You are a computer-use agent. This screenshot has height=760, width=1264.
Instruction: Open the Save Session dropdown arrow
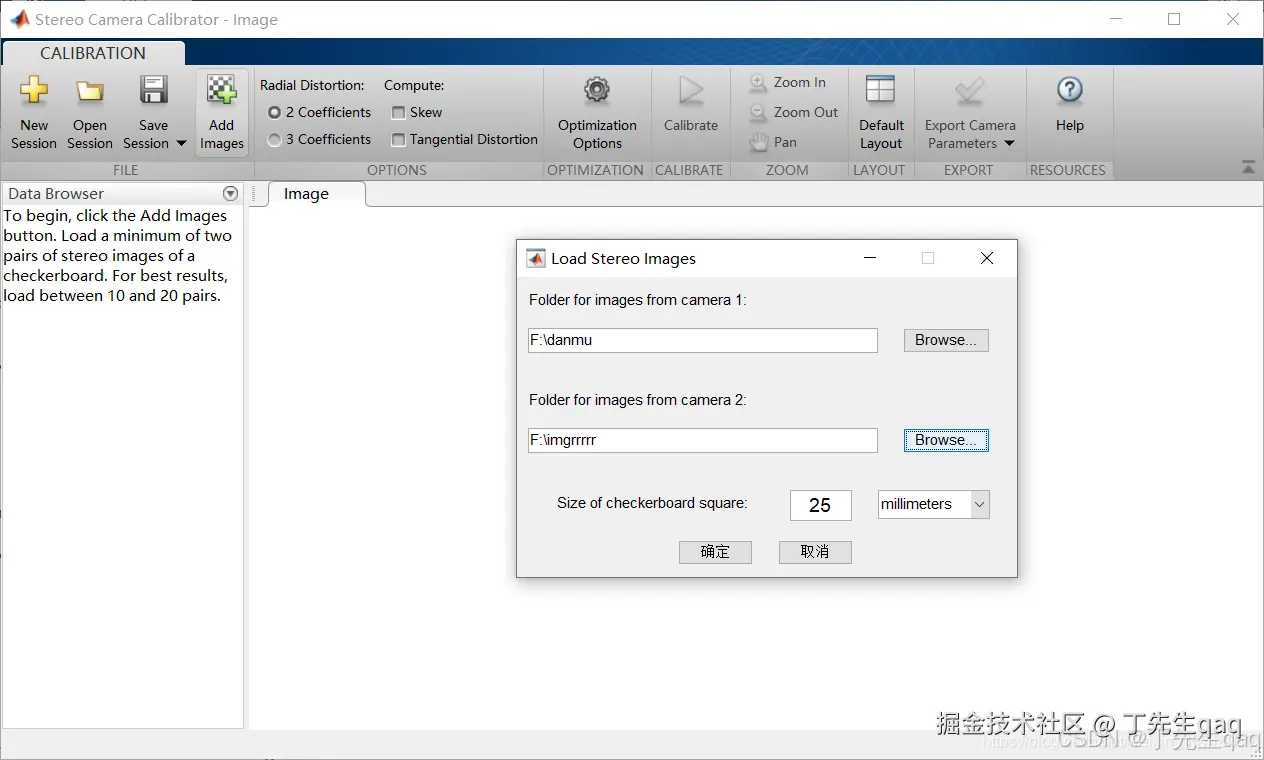click(x=181, y=143)
